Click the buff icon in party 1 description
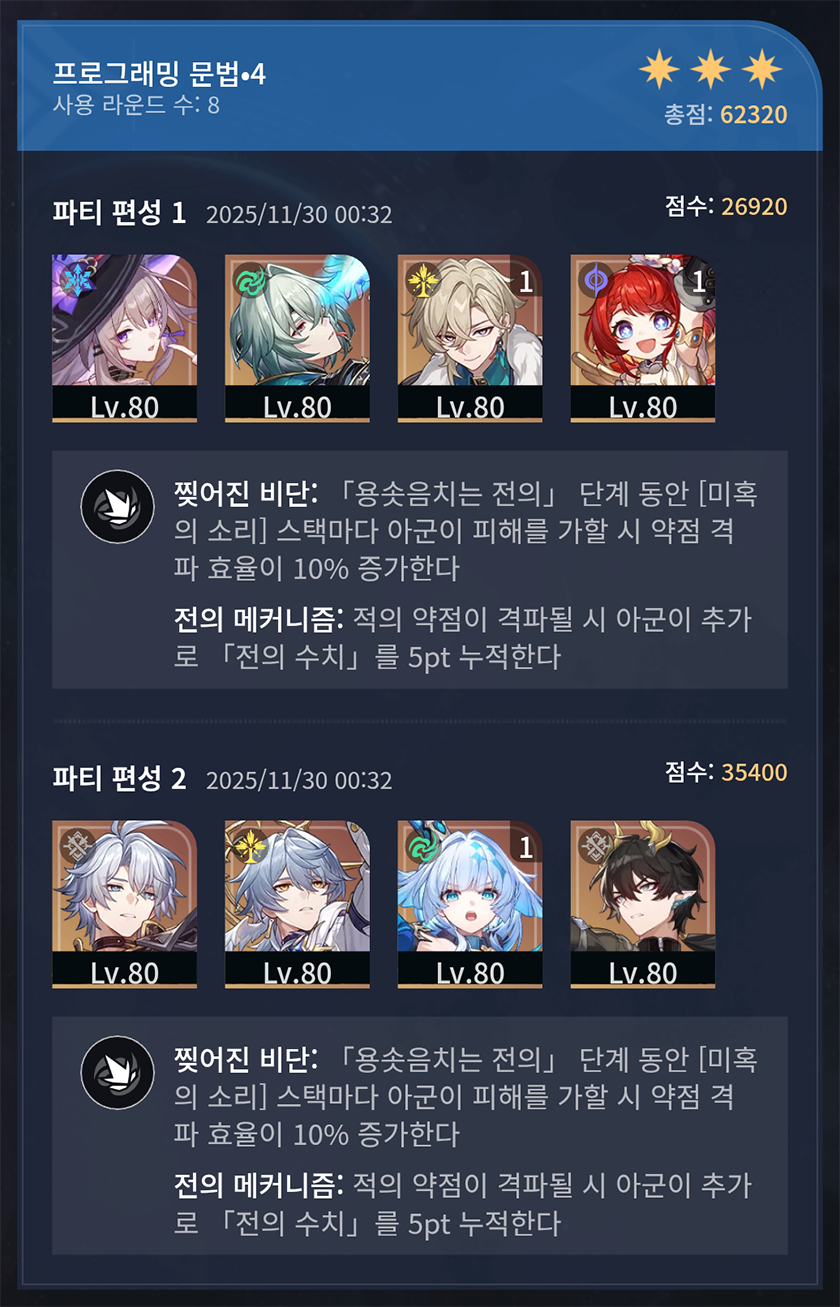The image size is (840, 1307). [x=118, y=507]
